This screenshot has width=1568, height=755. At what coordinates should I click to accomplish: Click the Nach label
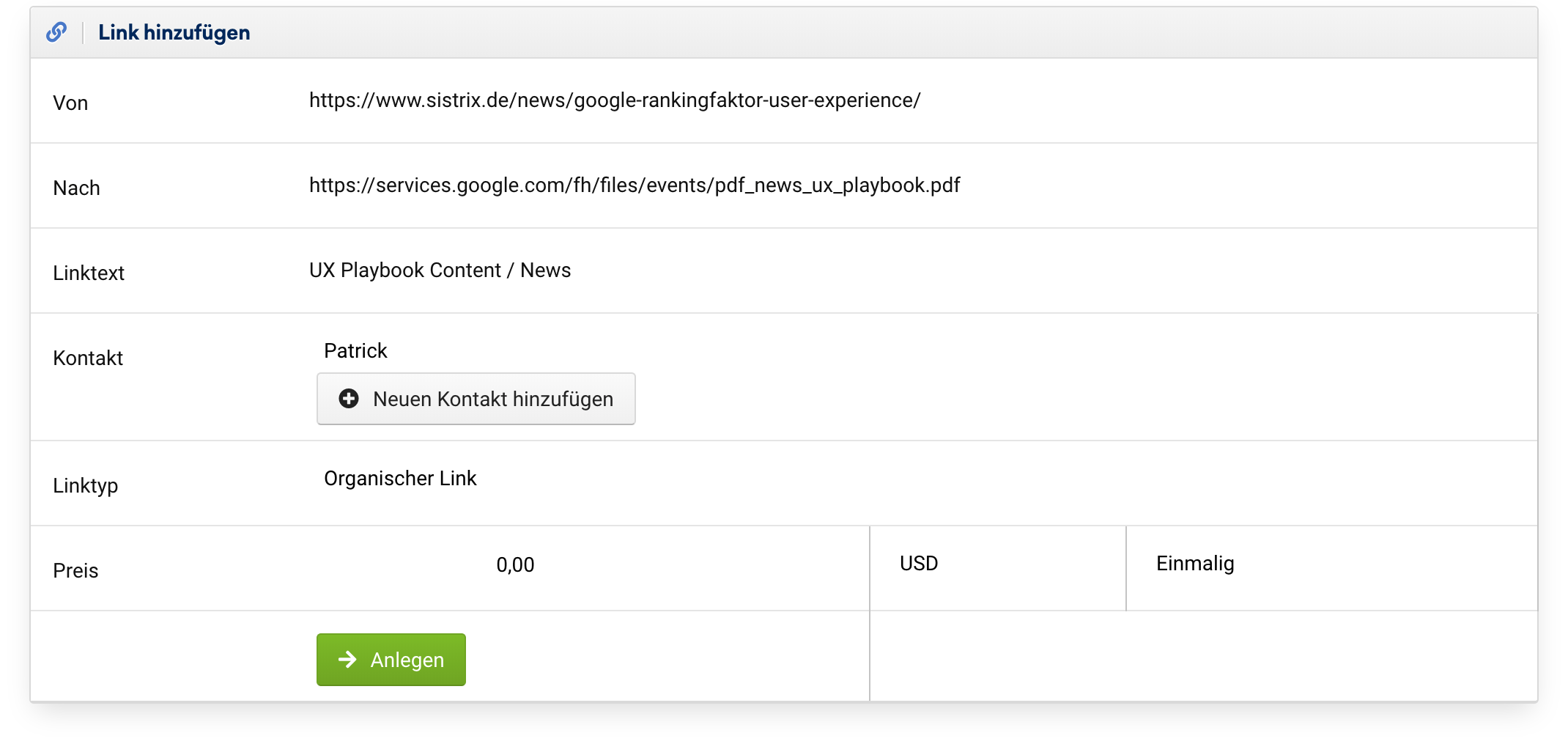[x=76, y=188]
